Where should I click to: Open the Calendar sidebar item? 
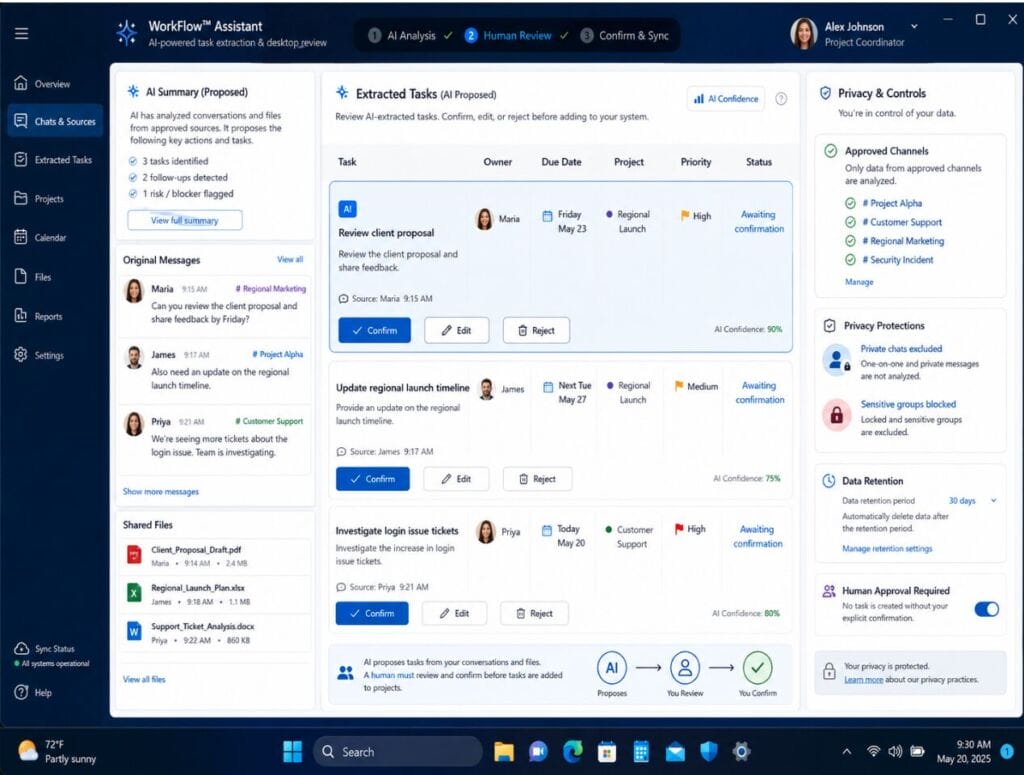point(40,238)
